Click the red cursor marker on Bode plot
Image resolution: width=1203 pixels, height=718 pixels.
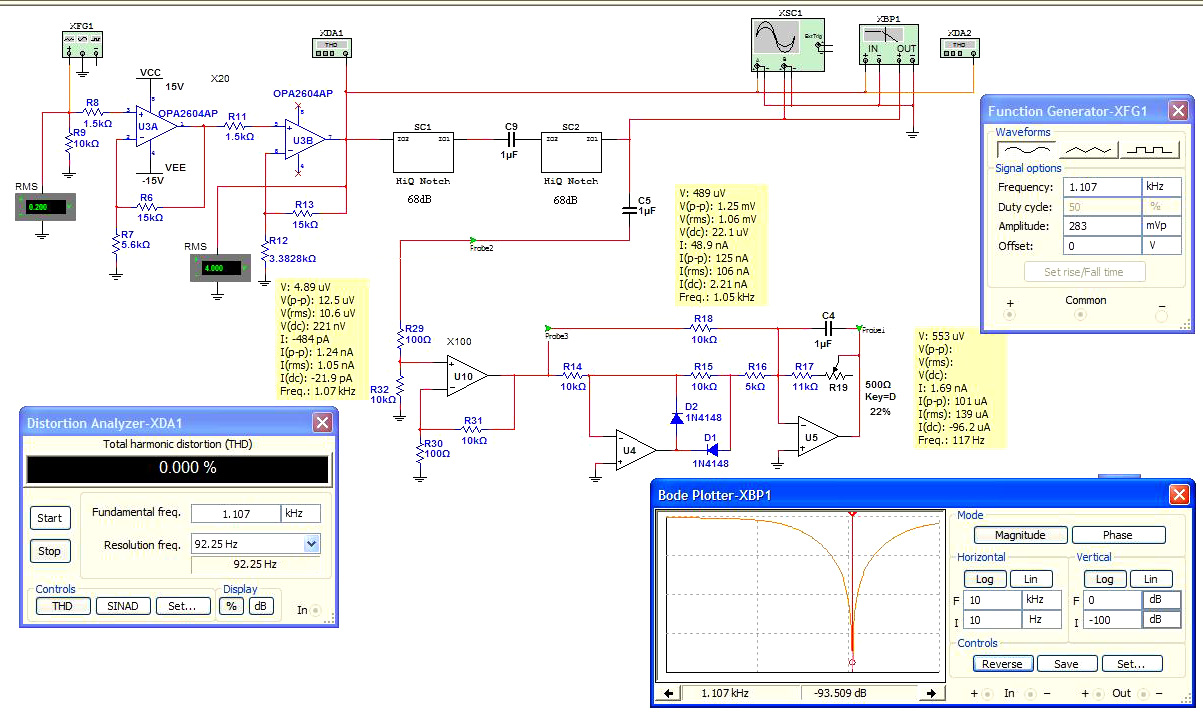pos(852,513)
